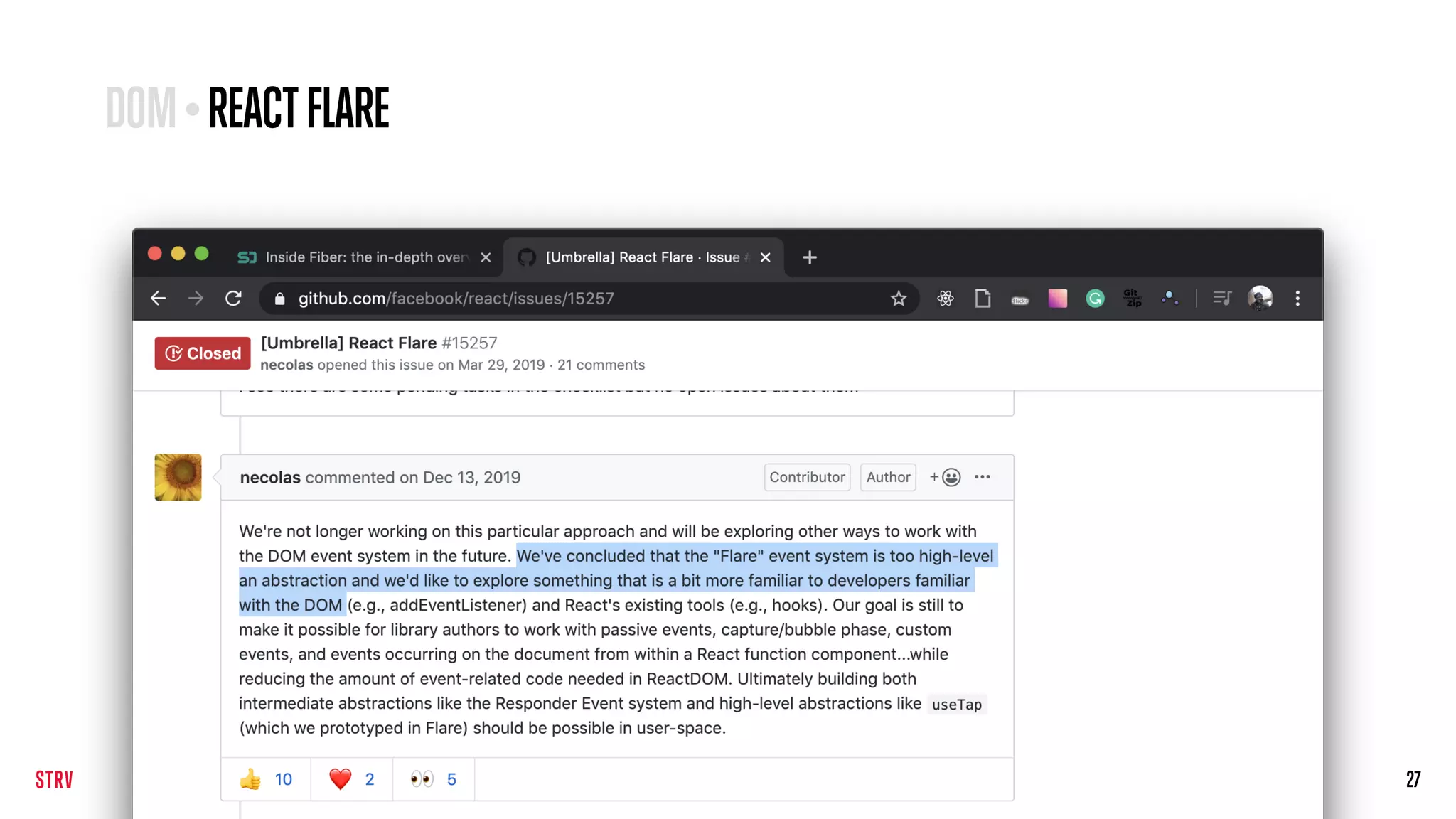
Task: Open Chrome's vertical three-dot menu
Action: [1297, 299]
